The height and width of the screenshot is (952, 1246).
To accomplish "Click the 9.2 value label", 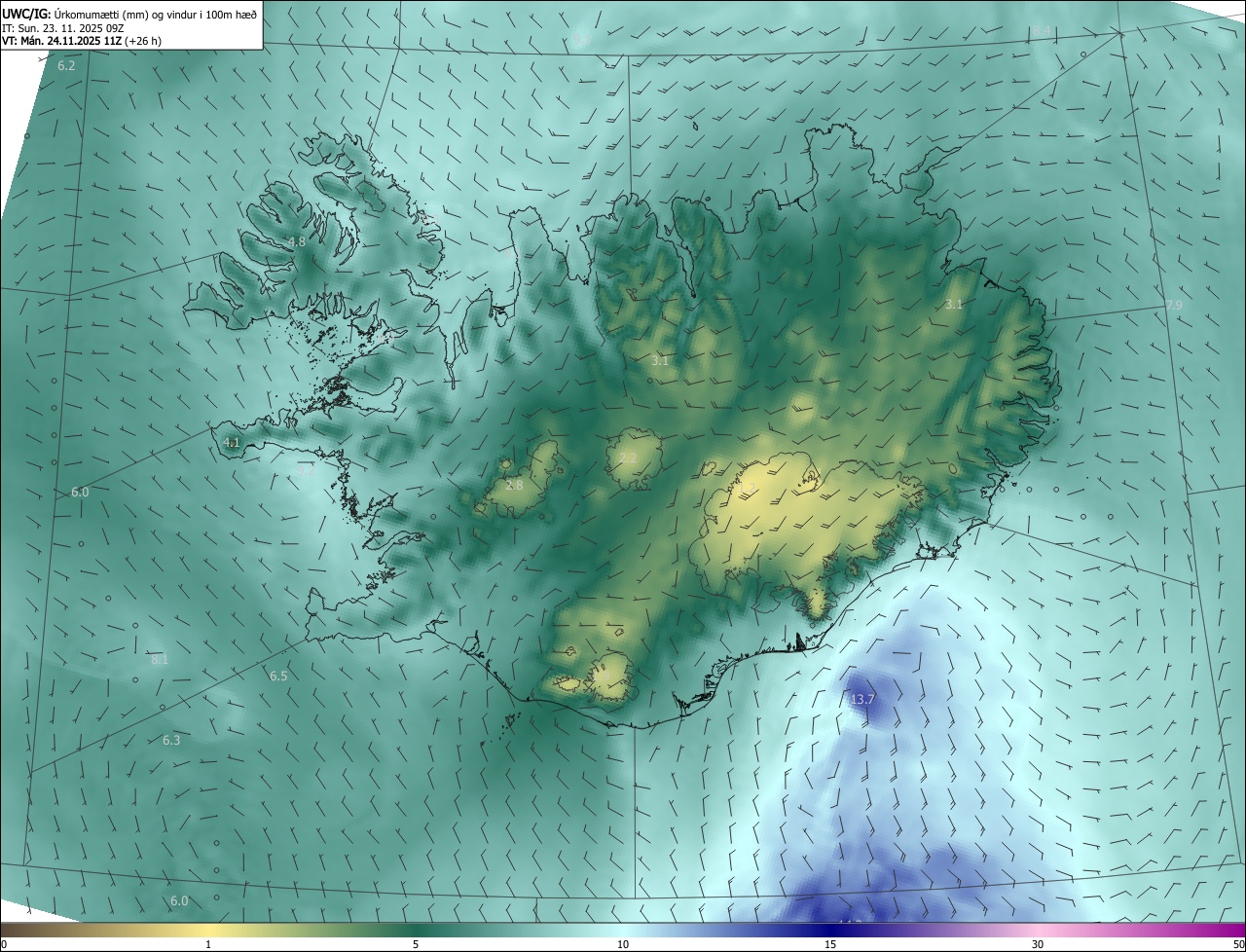I will point(306,470).
